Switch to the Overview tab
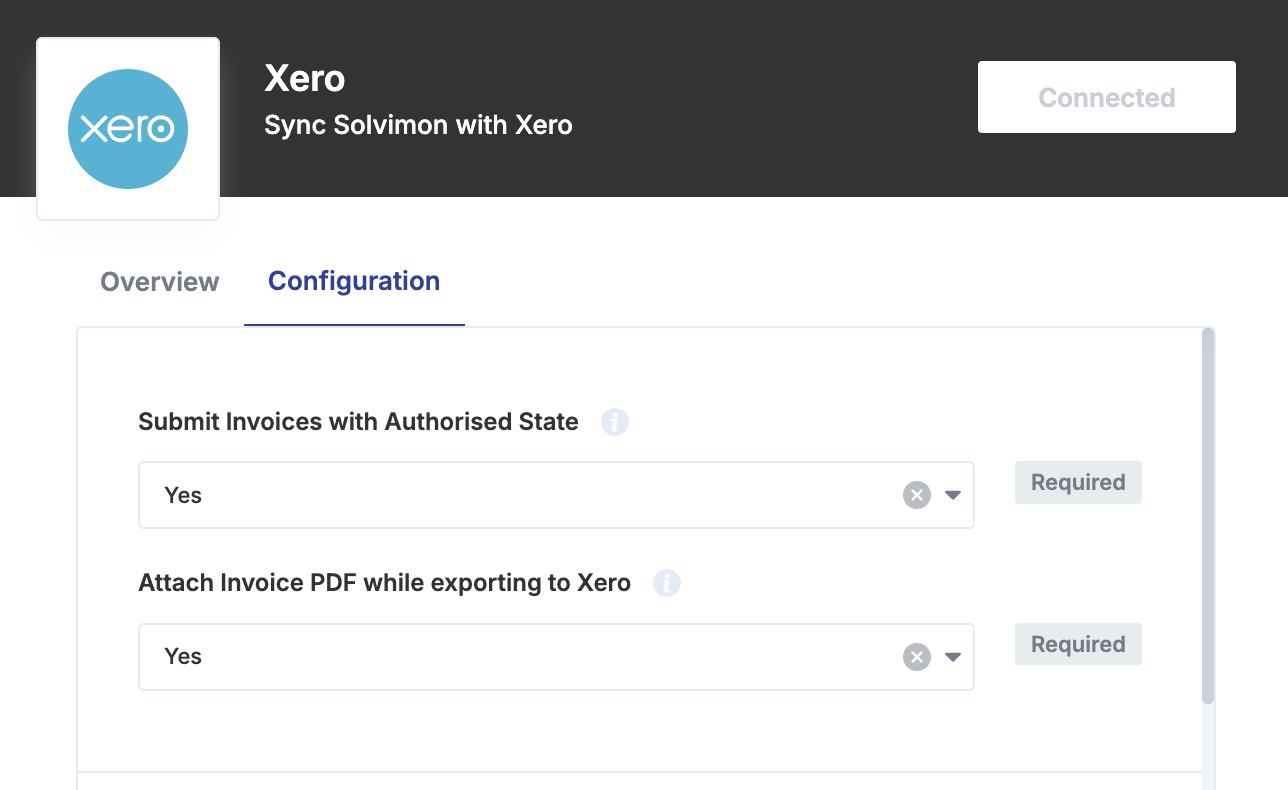The height and width of the screenshot is (790, 1288). pos(160,282)
